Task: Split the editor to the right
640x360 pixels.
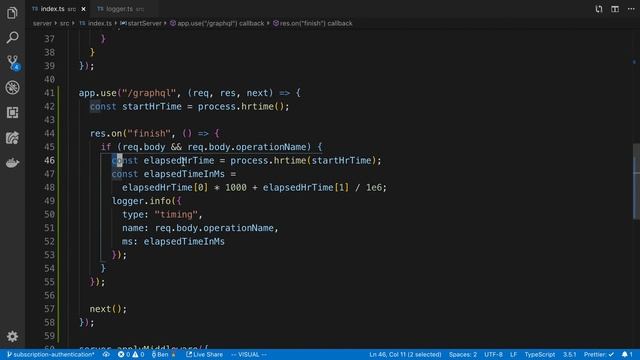Action: coord(615,9)
